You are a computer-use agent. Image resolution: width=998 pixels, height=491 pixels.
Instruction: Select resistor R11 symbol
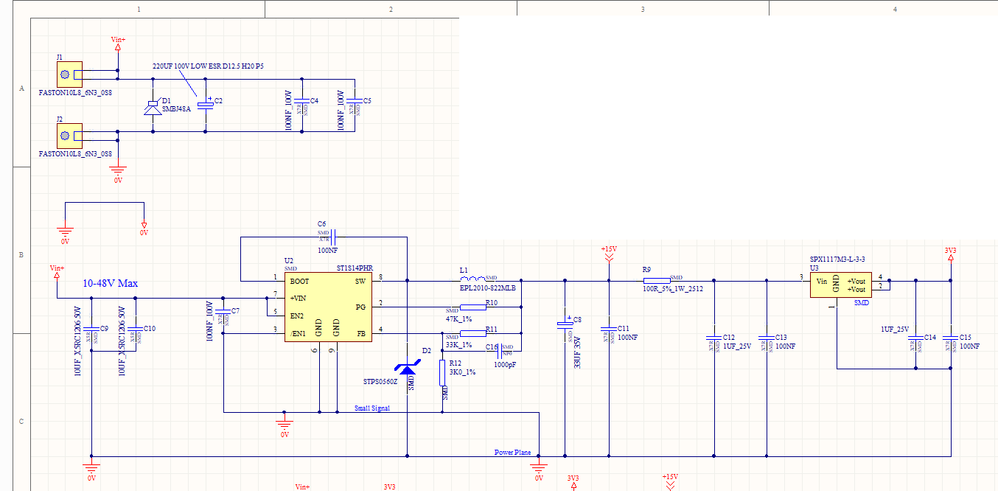474,333
